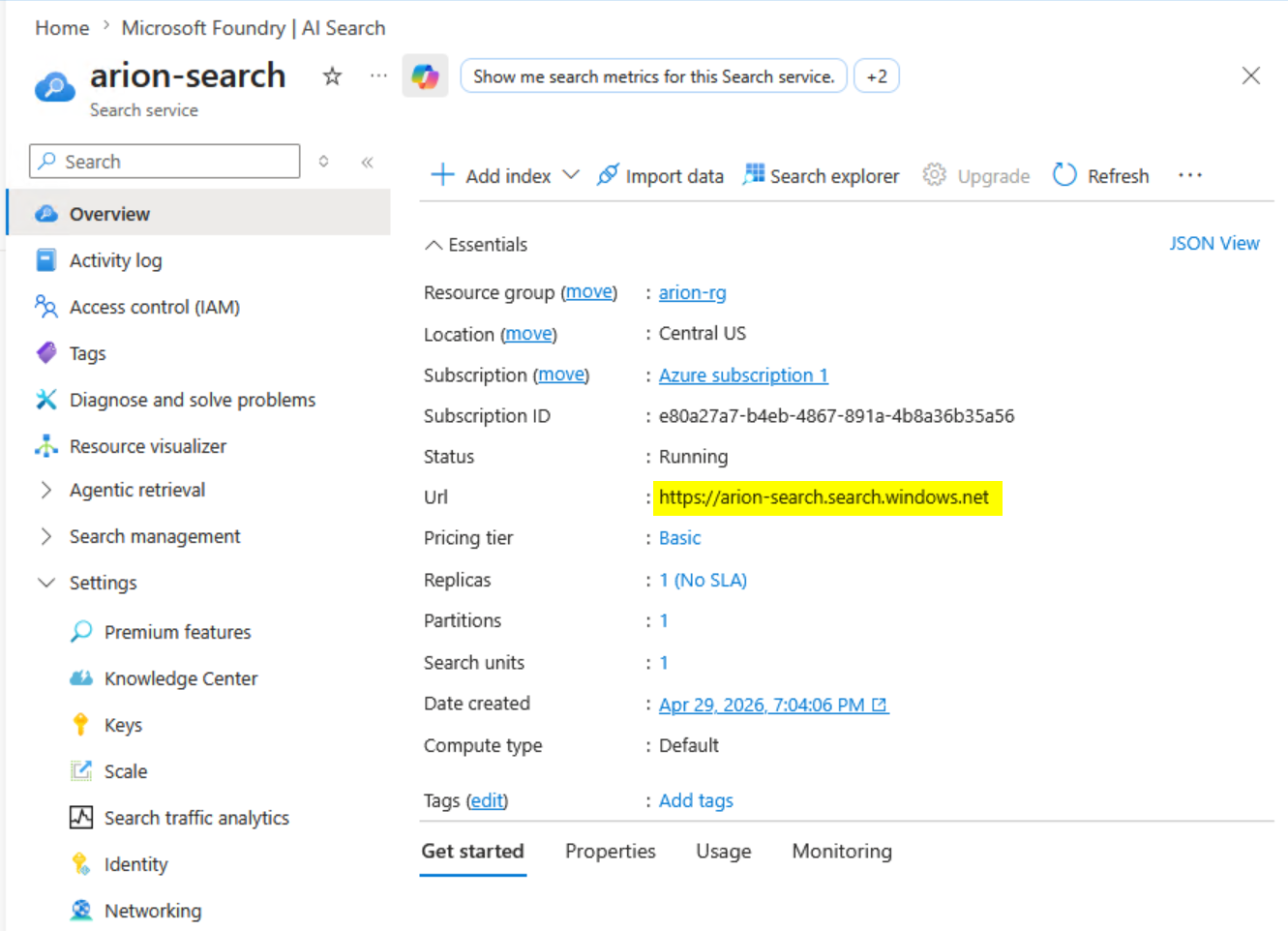Screen dimensions: 1288x931
Task: Click the Search explorer grid icon
Action: click(x=753, y=174)
